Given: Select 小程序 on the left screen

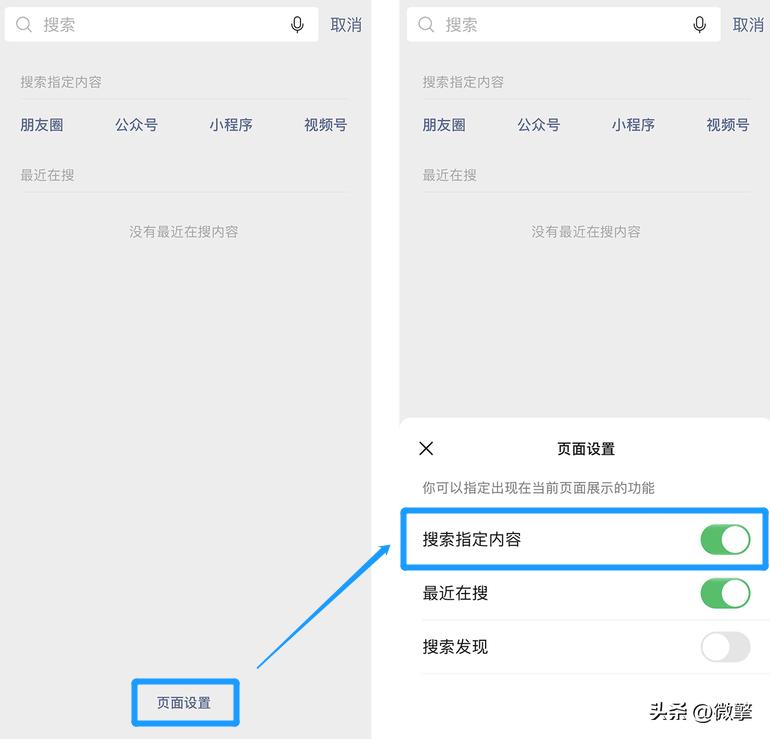Looking at the screenshot, I should 231,125.
